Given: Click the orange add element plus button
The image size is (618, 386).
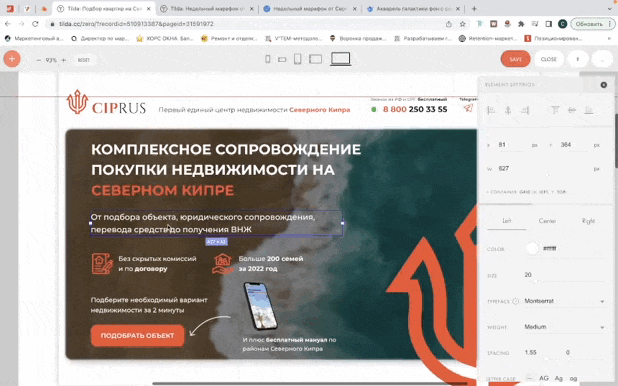Looking at the screenshot, I should [12, 59].
